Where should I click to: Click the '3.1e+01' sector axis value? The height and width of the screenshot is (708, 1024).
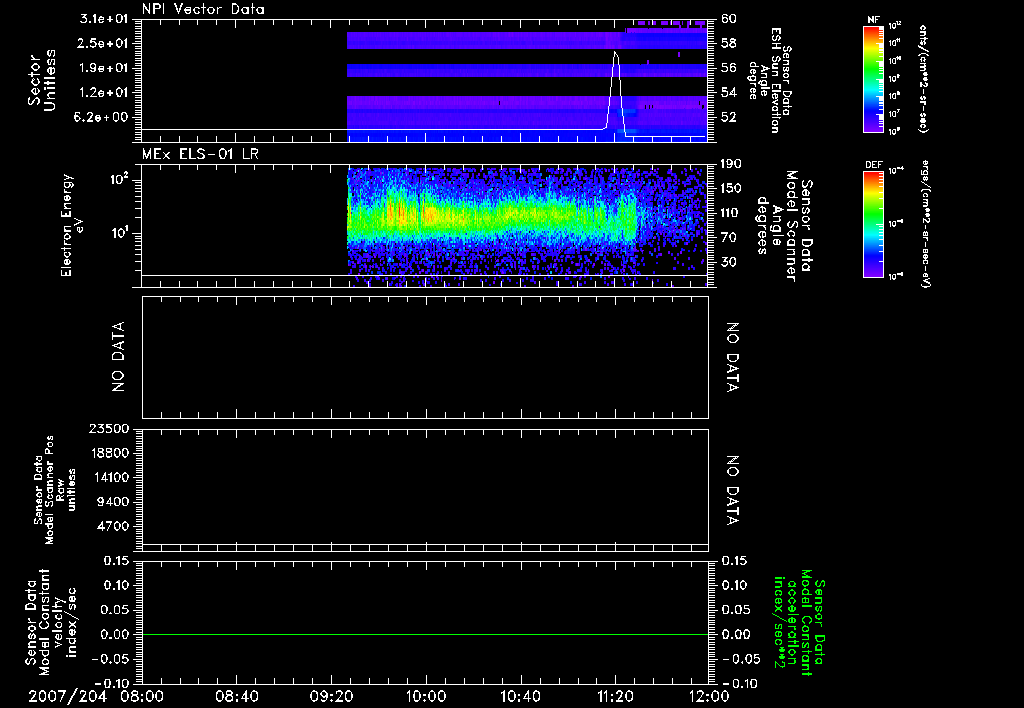104,19
